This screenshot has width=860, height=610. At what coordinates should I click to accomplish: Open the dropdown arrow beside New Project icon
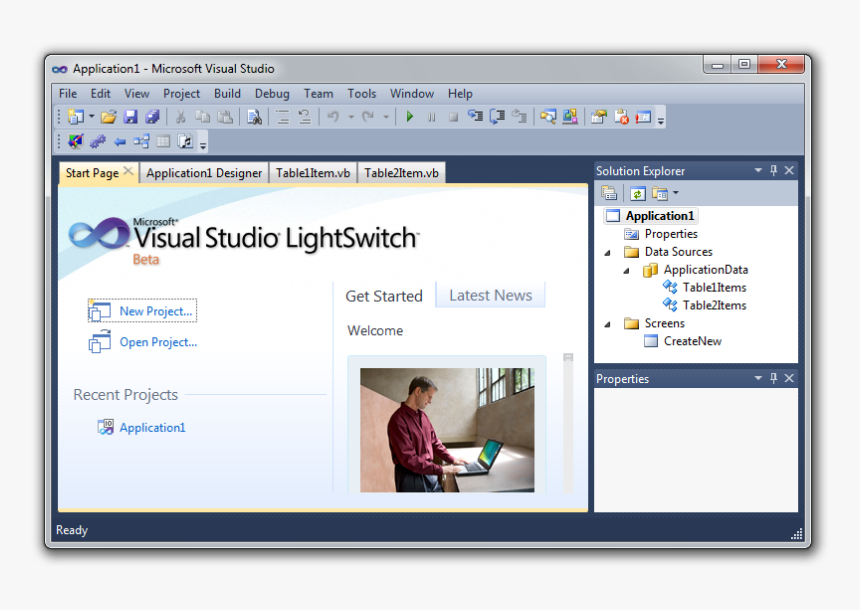tap(92, 116)
